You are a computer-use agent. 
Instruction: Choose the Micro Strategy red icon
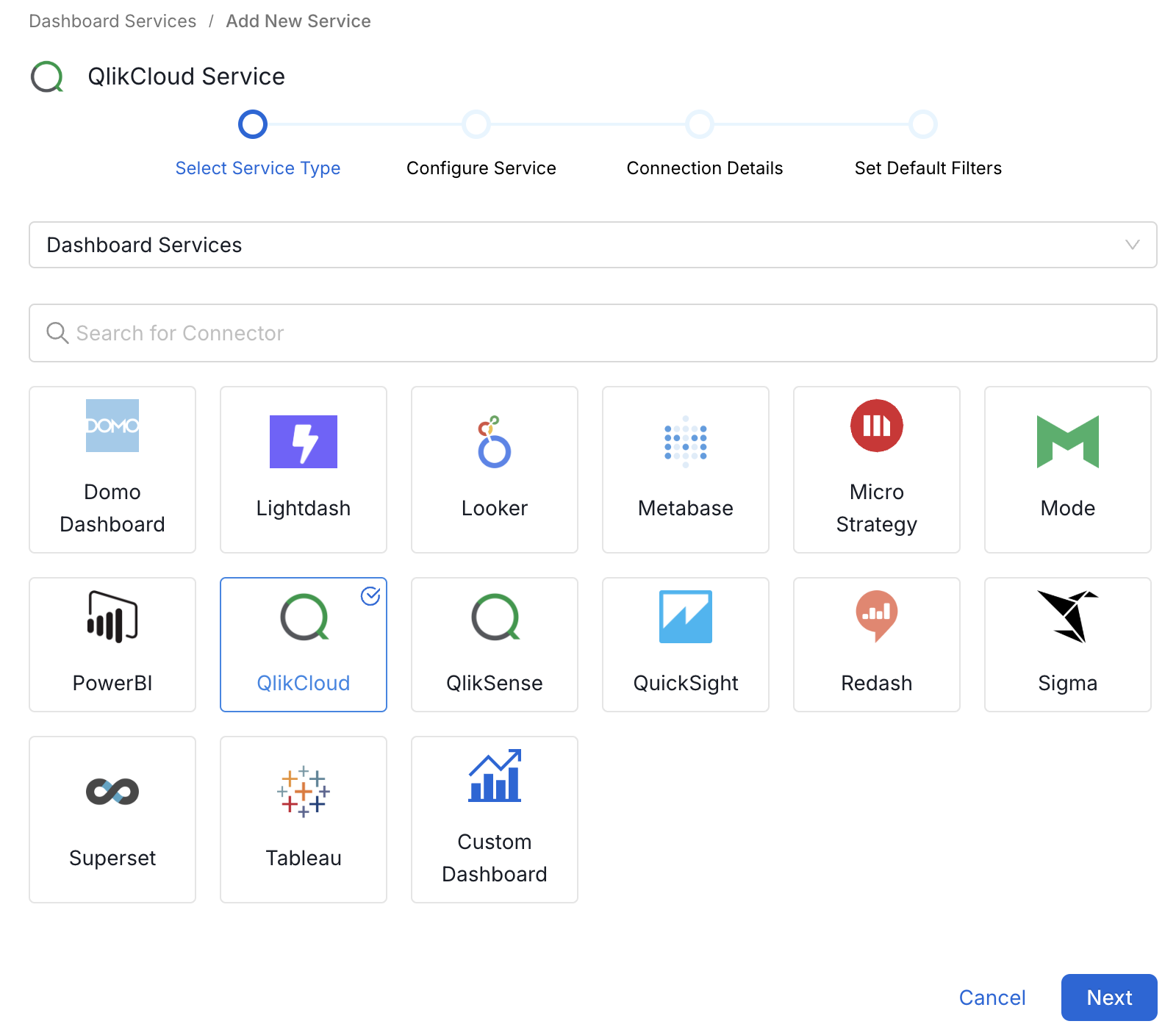876,426
